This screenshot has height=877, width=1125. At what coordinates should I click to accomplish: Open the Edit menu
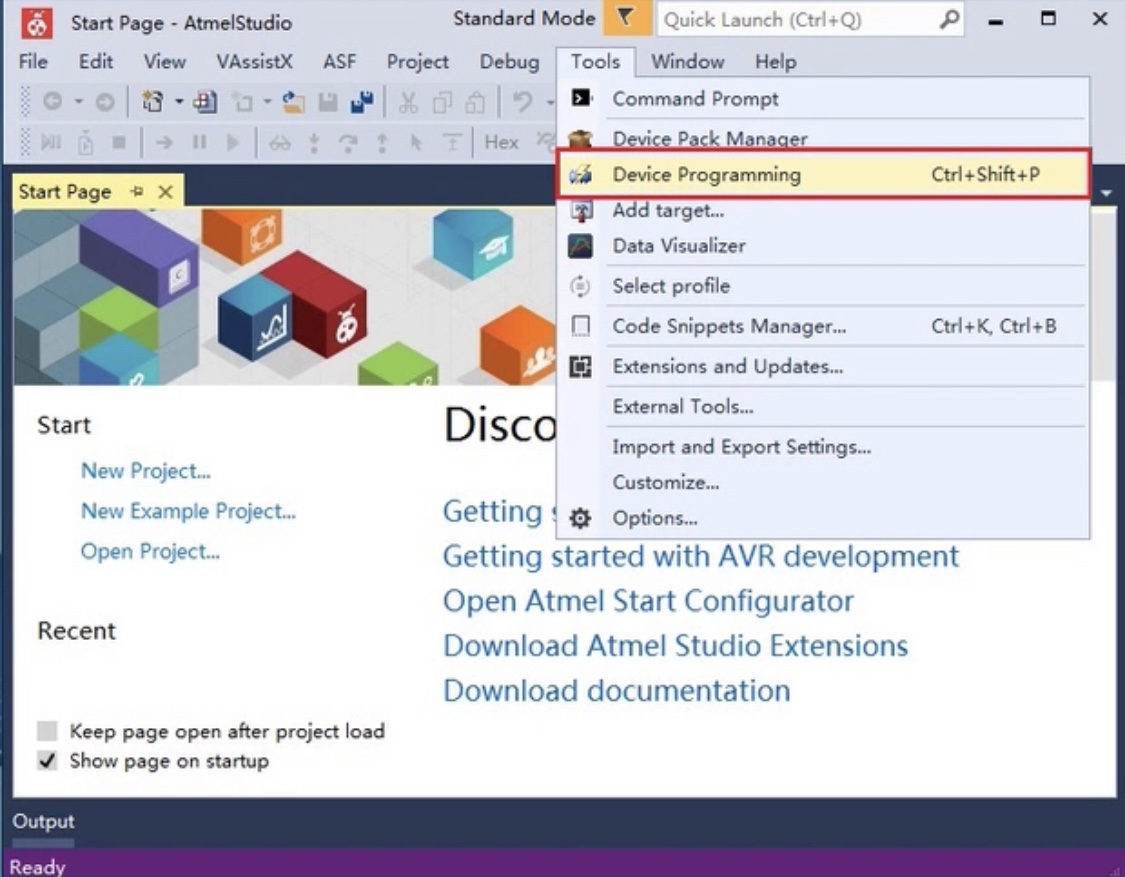(95, 62)
